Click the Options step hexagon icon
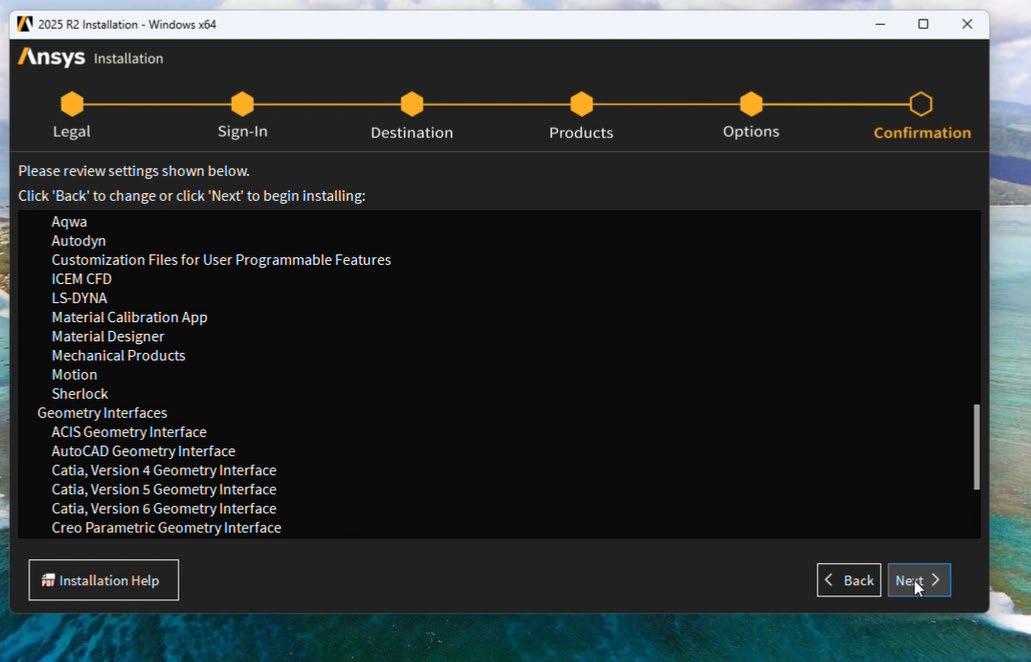 (x=751, y=104)
